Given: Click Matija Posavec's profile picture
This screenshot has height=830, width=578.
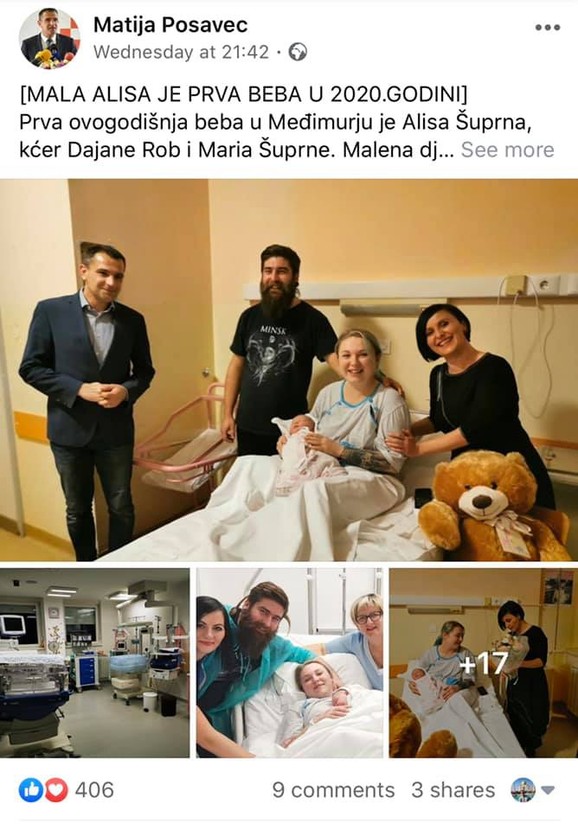Looking at the screenshot, I should coord(49,39).
